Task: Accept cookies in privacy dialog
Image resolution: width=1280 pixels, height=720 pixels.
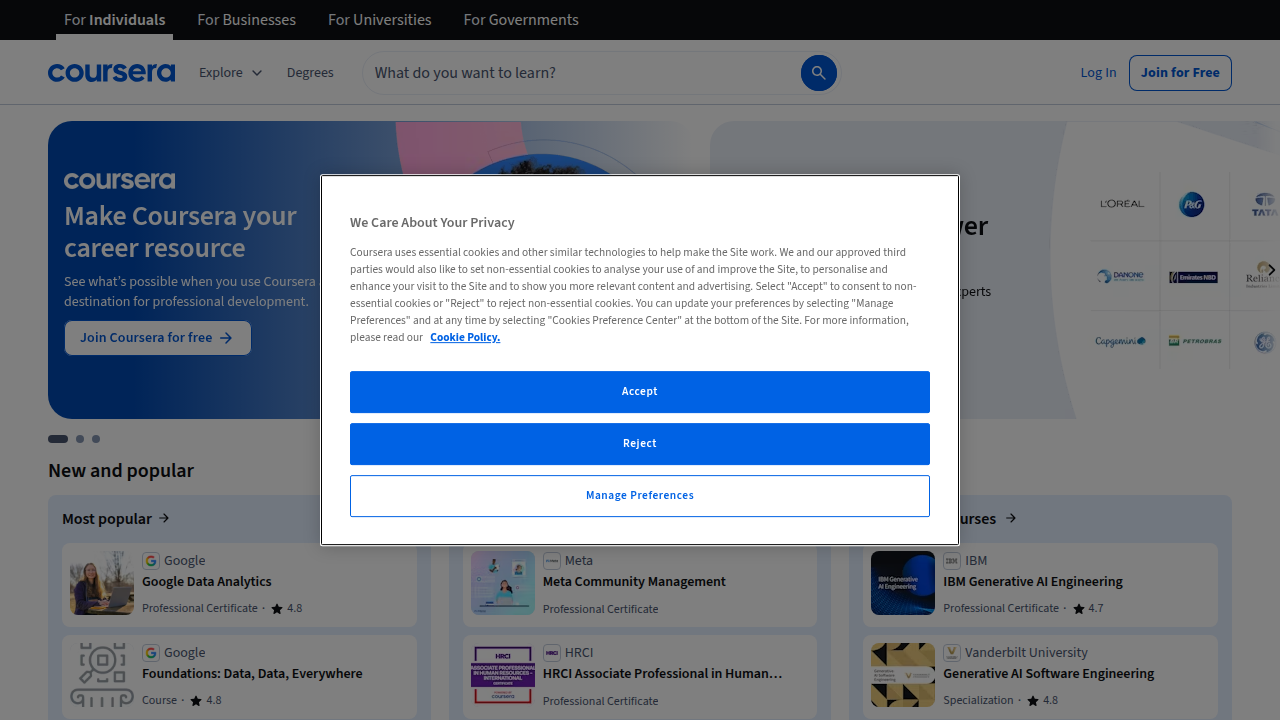Action: 640,392
